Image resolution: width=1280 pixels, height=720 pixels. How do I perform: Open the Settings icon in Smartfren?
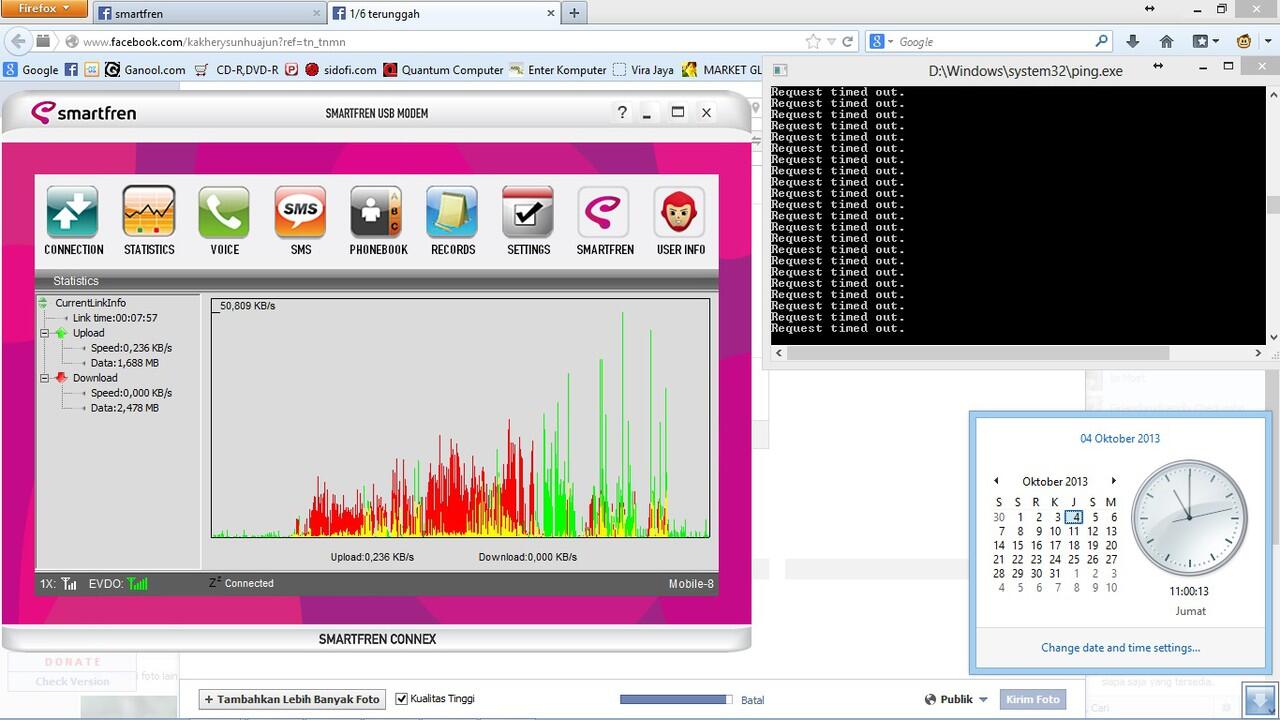click(528, 212)
